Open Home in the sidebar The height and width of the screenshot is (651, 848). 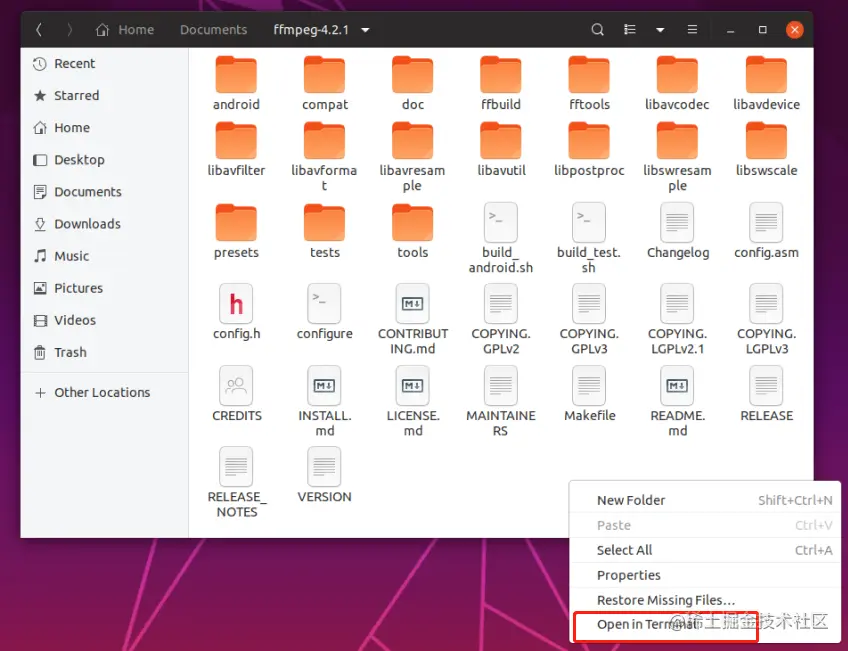104,128
